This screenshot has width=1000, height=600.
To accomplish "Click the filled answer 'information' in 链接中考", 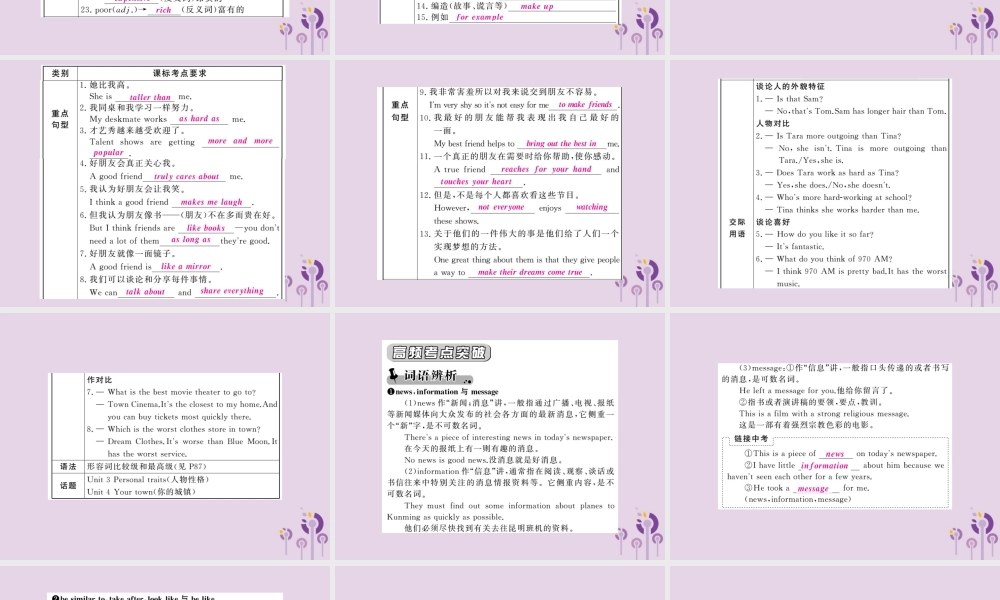I will [x=824, y=465].
